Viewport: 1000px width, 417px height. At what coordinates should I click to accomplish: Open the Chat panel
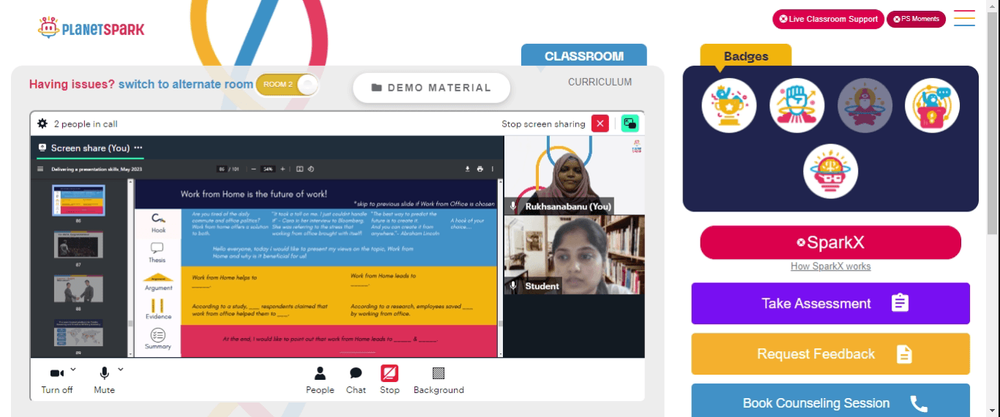(x=356, y=380)
